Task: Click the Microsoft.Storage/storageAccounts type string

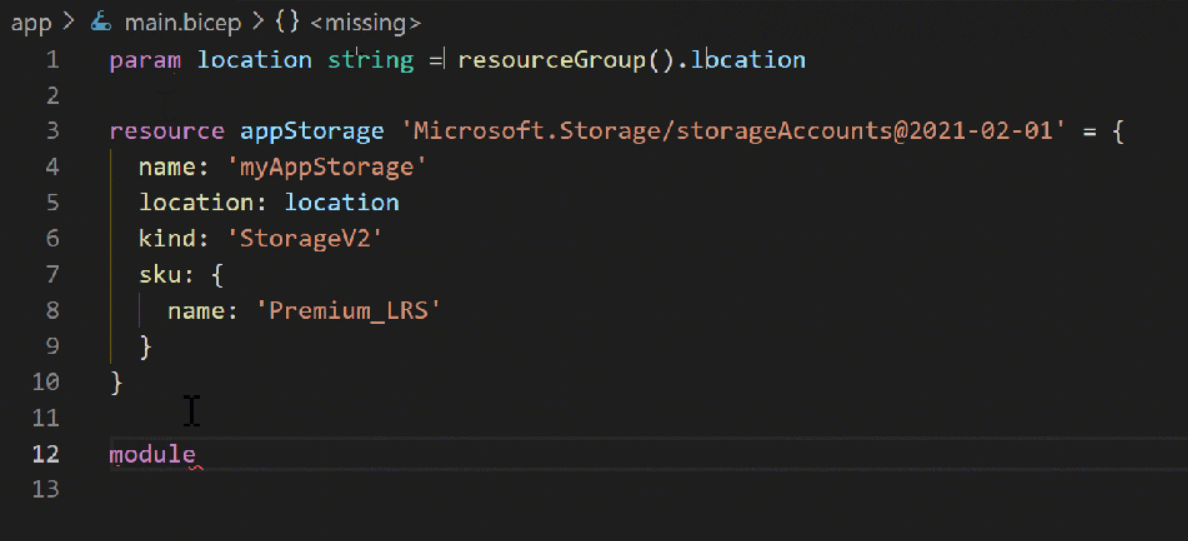Action: click(731, 131)
